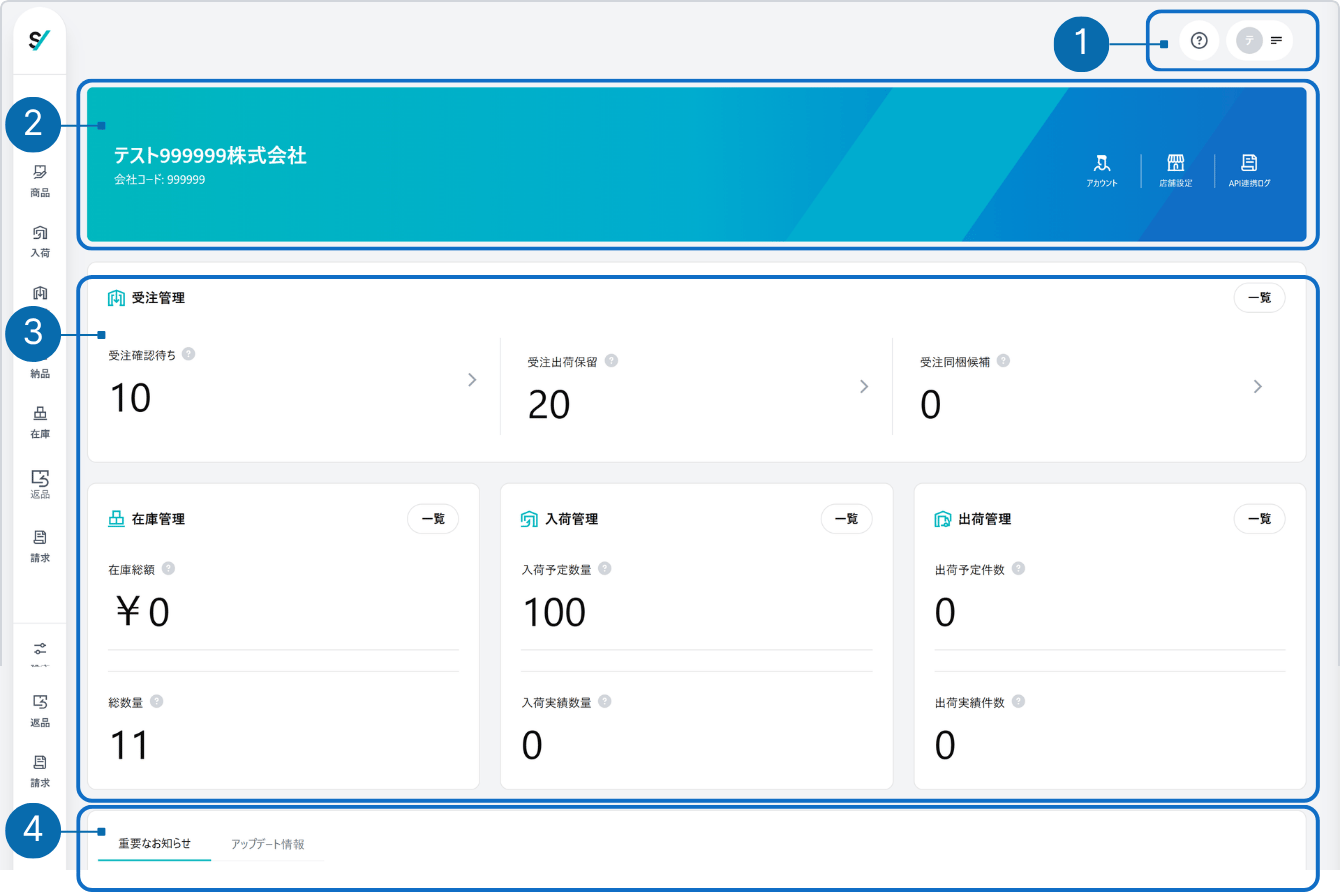The height and width of the screenshot is (892, 1340).
Task: Click the アカウント icon in banner
Action: [1102, 170]
